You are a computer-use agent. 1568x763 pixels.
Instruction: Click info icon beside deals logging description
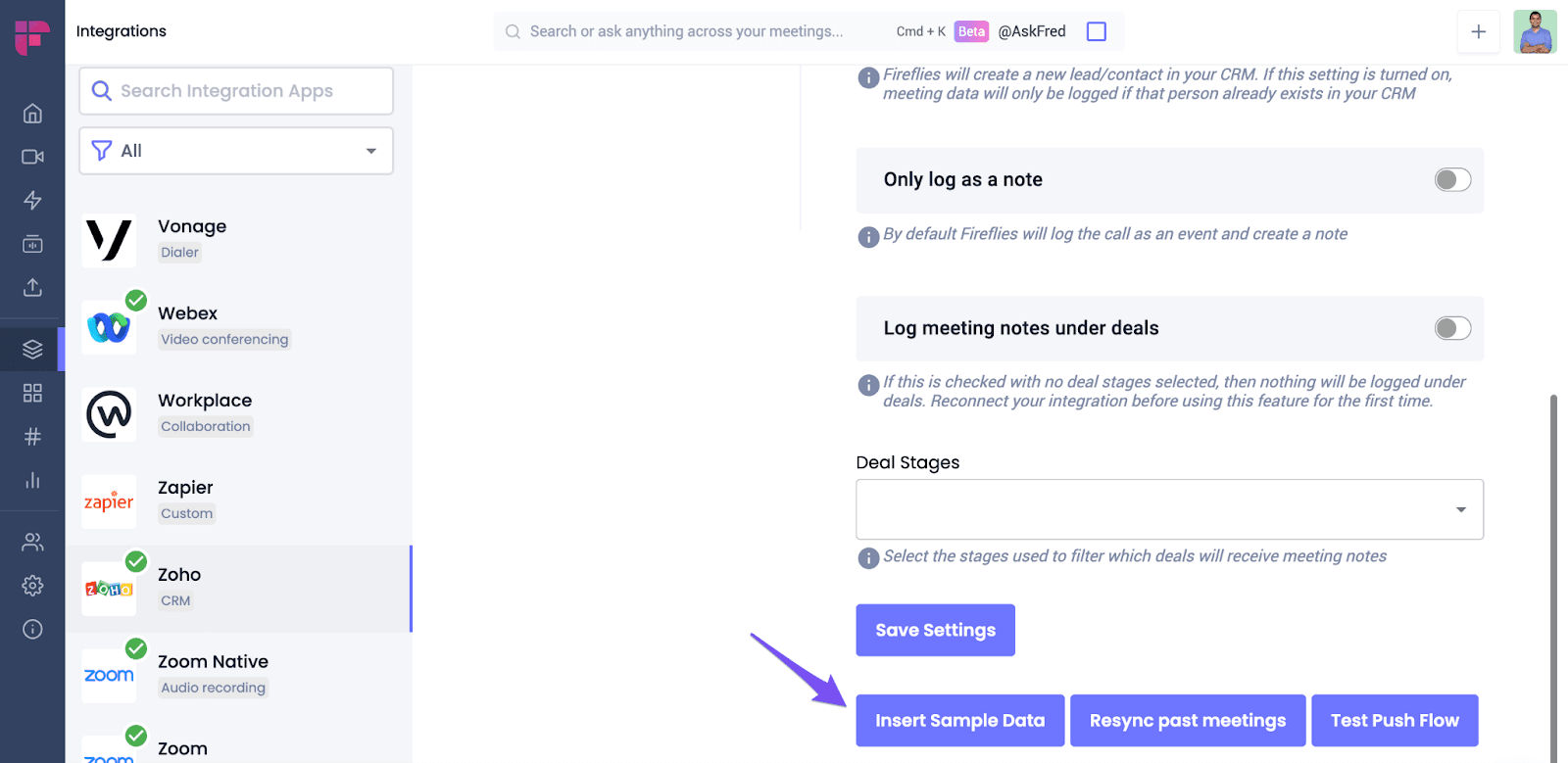[868, 385]
